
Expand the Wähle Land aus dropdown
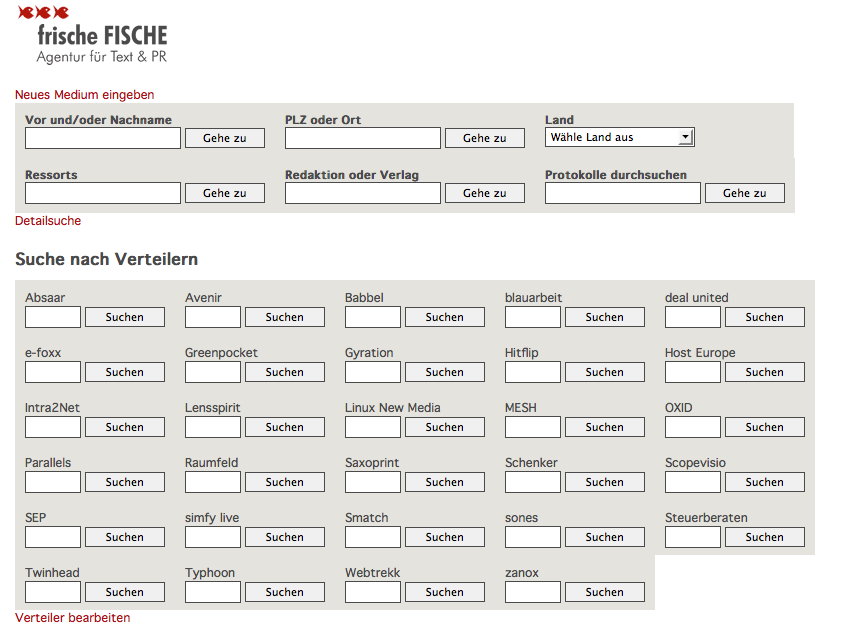(x=619, y=137)
